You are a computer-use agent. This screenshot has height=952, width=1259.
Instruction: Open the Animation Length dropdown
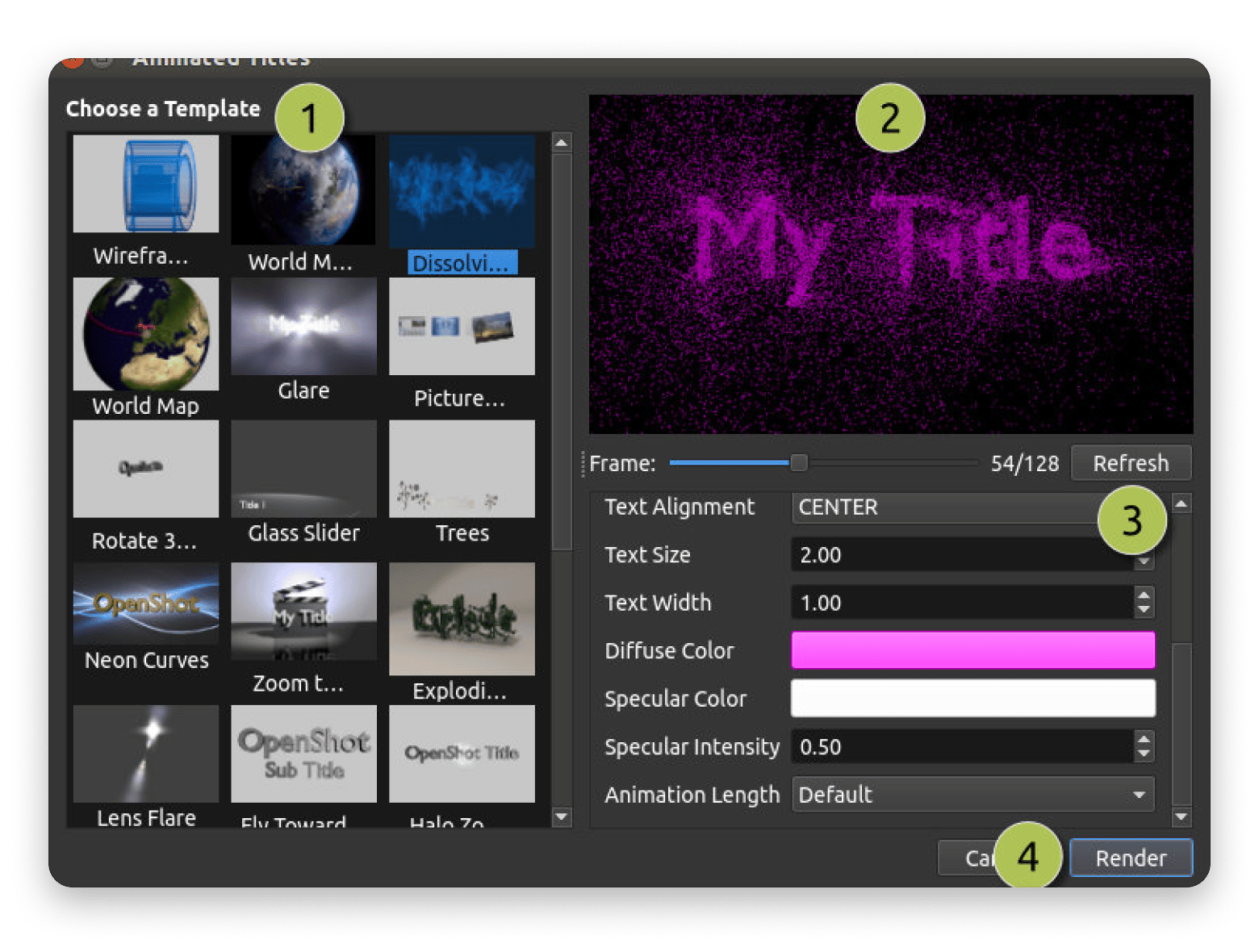972,795
